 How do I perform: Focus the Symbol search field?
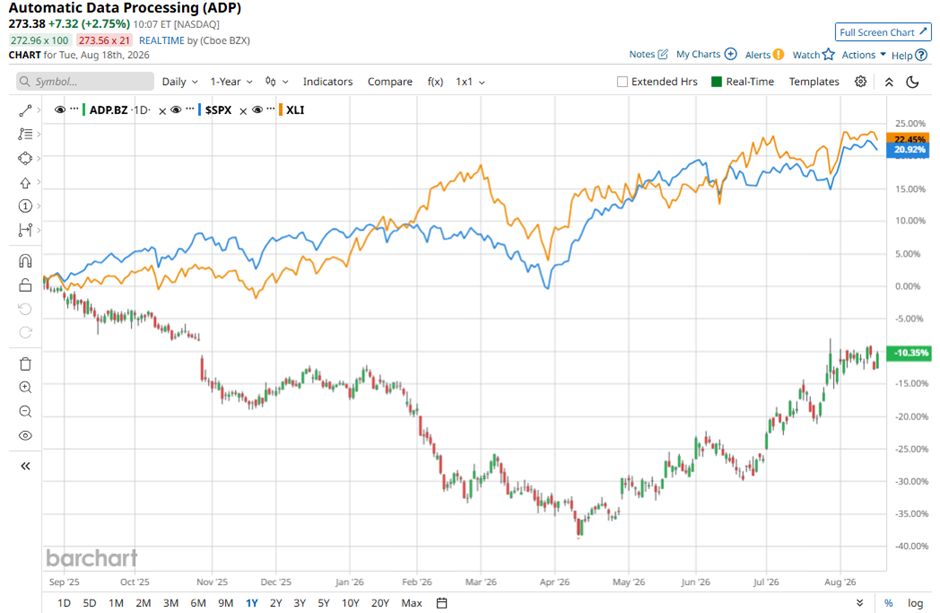85,81
